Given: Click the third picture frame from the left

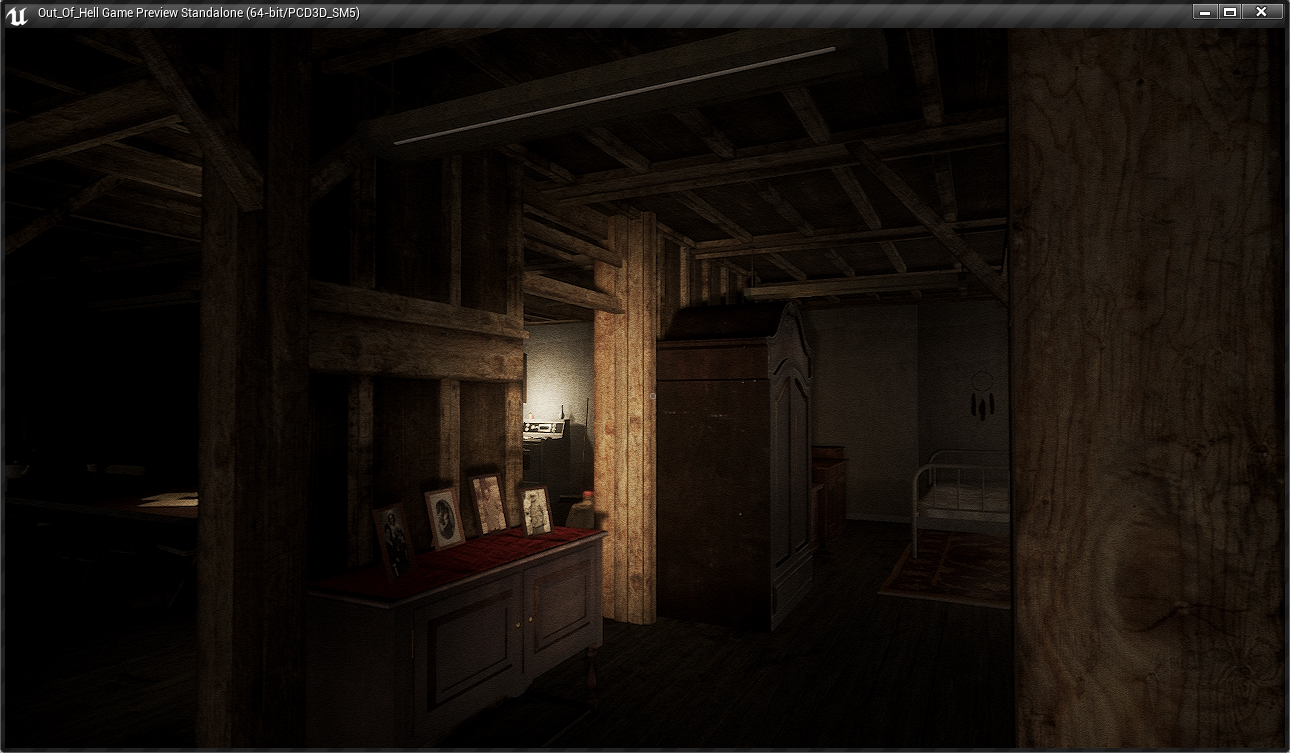Looking at the screenshot, I should point(489,503).
